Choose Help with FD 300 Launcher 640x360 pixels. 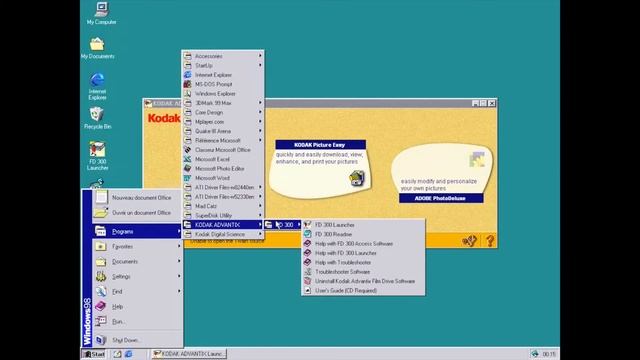(363, 253)
